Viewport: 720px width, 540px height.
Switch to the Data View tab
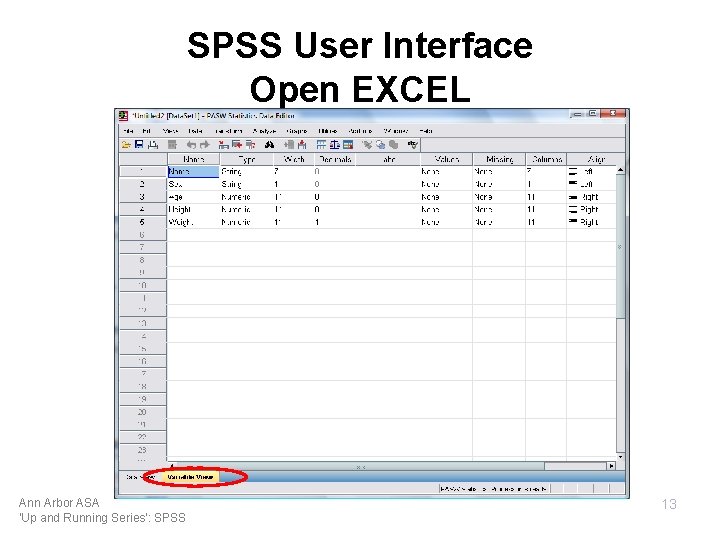click(141, 477)
